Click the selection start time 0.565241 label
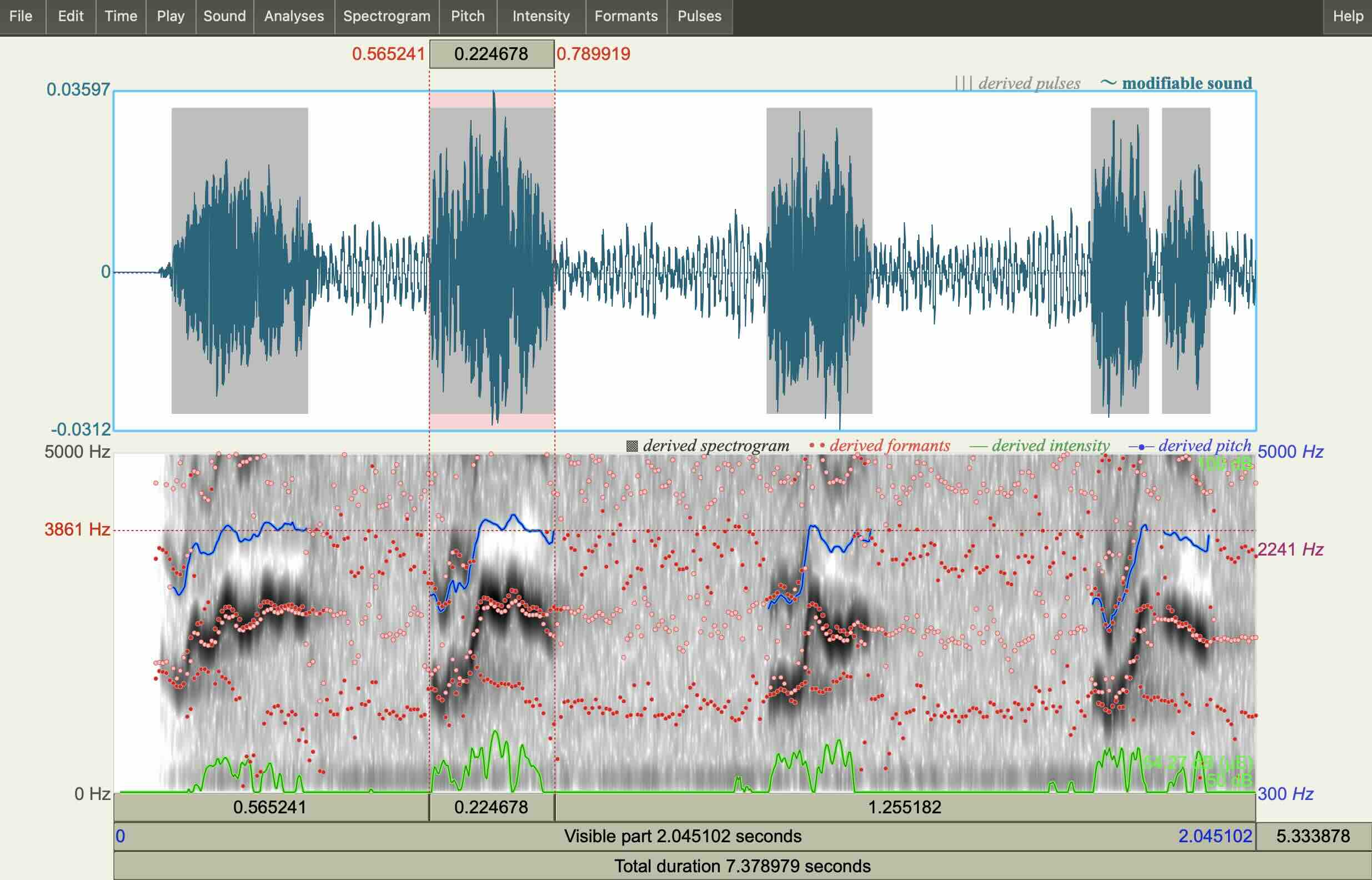1372x880 pixels. pyautogui.click(x=388, y=54)
